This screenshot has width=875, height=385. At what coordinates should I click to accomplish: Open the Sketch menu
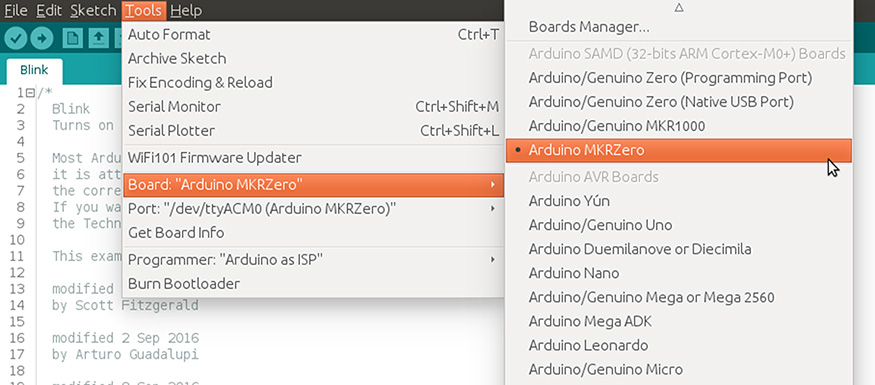93,11
